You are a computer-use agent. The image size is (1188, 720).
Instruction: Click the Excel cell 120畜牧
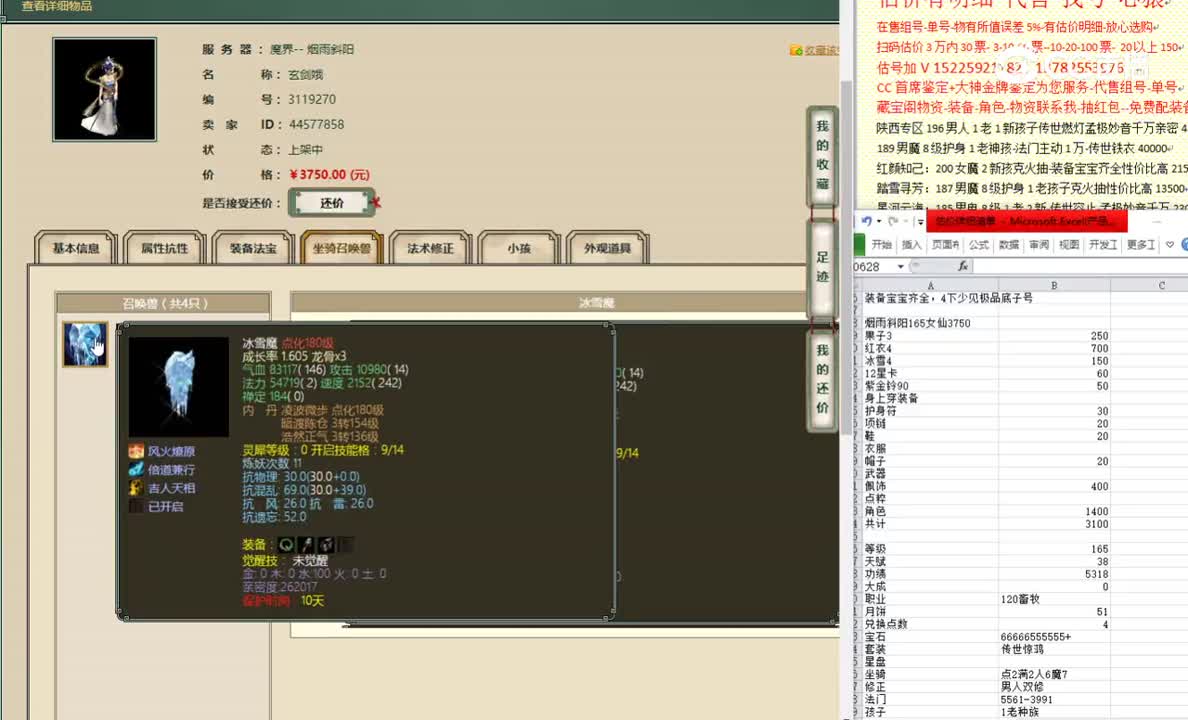1054,599
